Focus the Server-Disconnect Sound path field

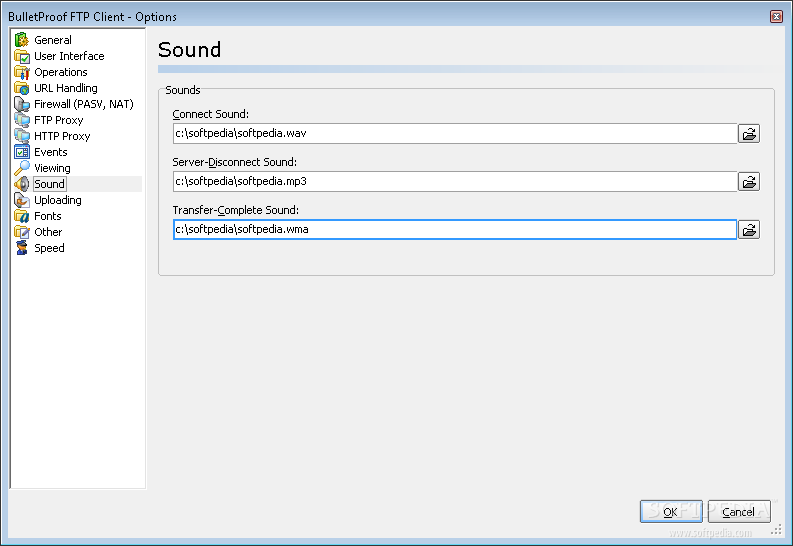pos(455,181)
